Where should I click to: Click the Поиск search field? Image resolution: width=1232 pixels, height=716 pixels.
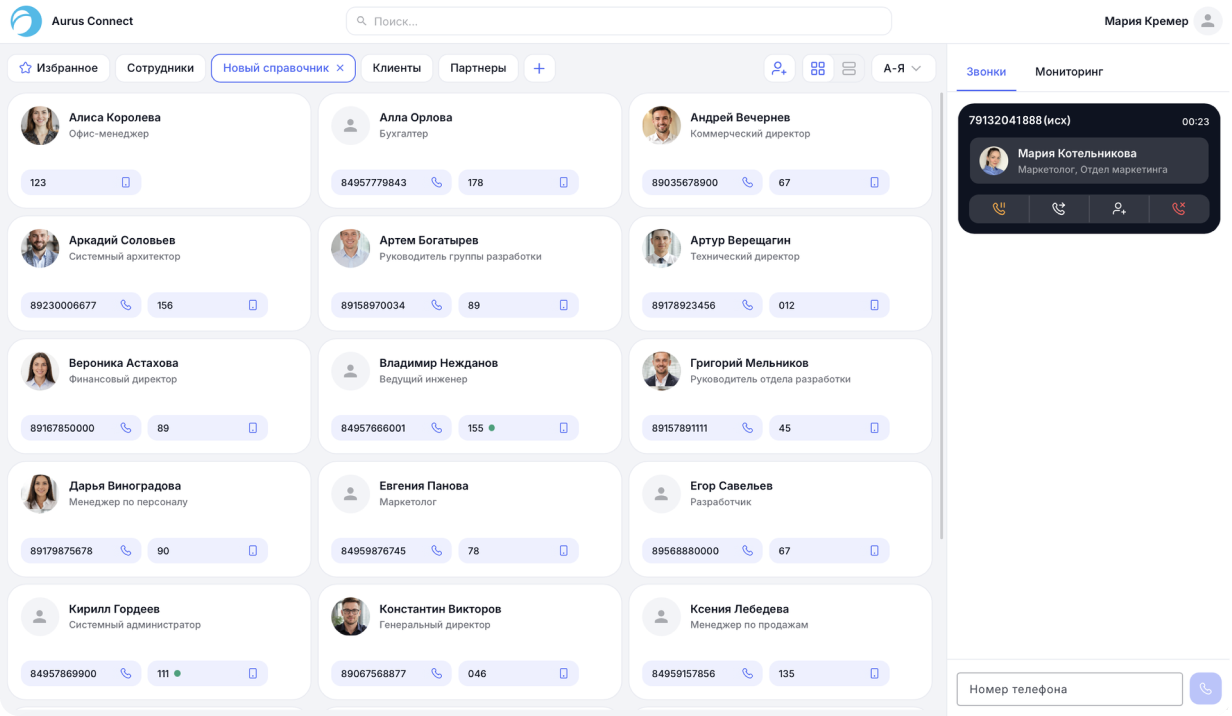tap(619, 21)
